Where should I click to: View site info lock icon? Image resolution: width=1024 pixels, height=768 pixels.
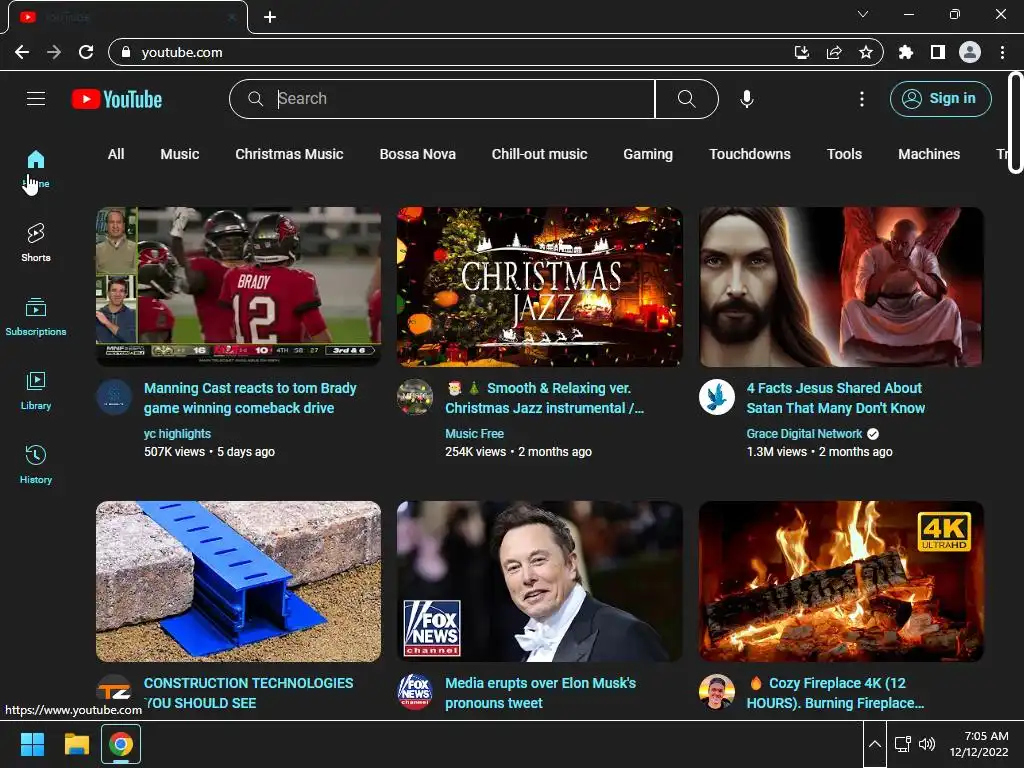point(126,52)
